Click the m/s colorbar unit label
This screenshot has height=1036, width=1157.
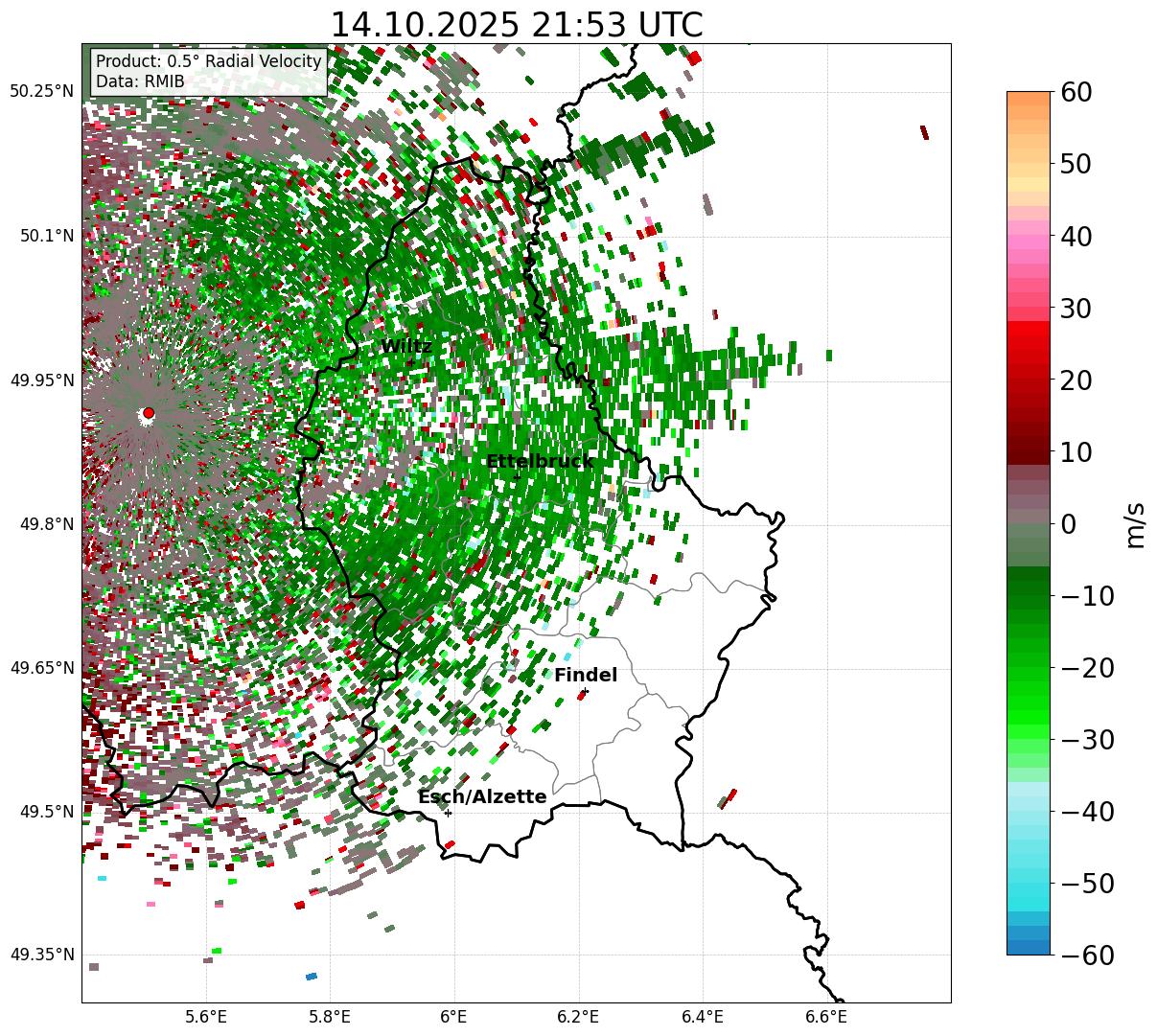pos(1135,524)
